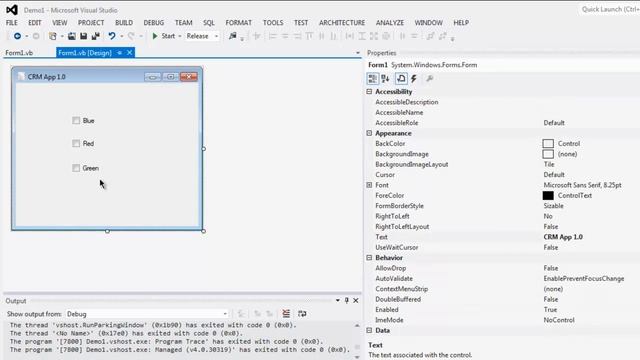Click the Find in Files toolbar icon
Viewport: 640px width, 360px height.
coord(233,36)
